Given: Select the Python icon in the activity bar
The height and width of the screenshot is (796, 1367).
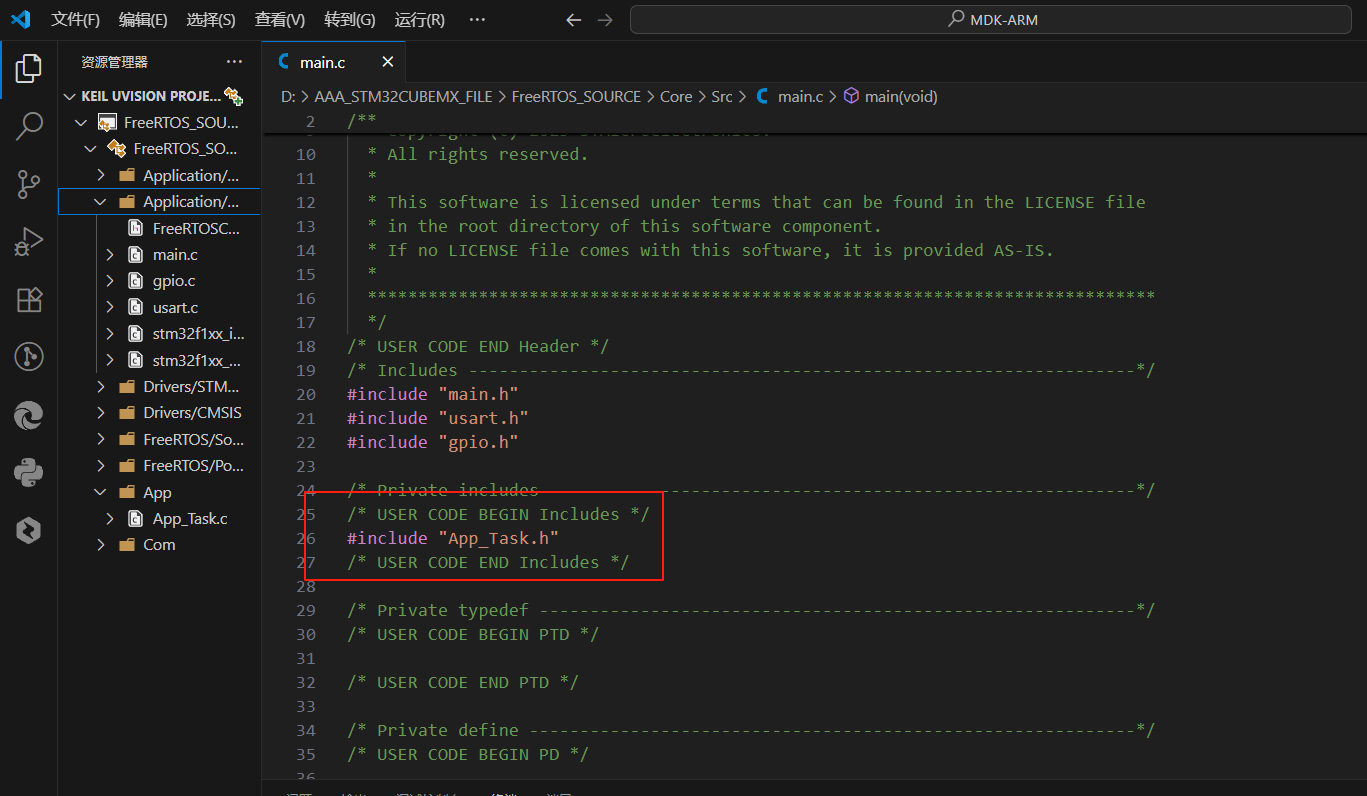Looking at the screenshot, I should point(28,472).
